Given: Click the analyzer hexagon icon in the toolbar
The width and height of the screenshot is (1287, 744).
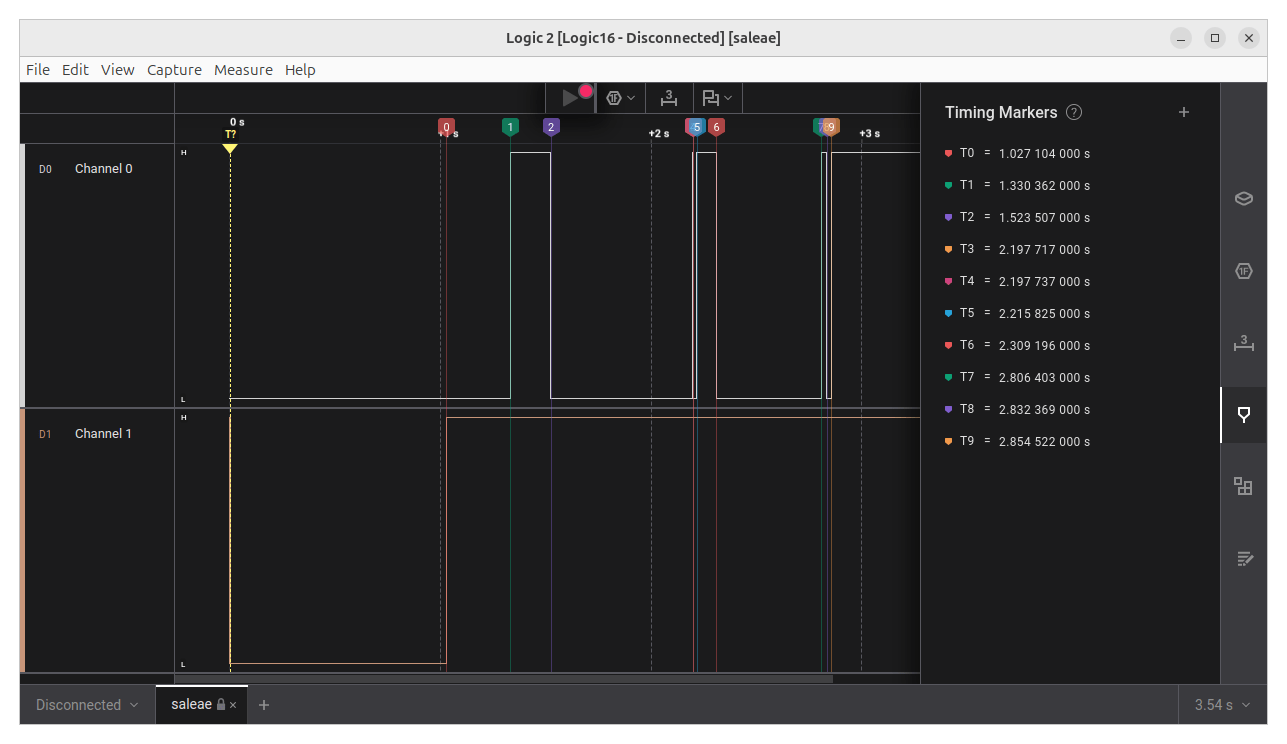Looking at the screenshot, I should 612,97.
